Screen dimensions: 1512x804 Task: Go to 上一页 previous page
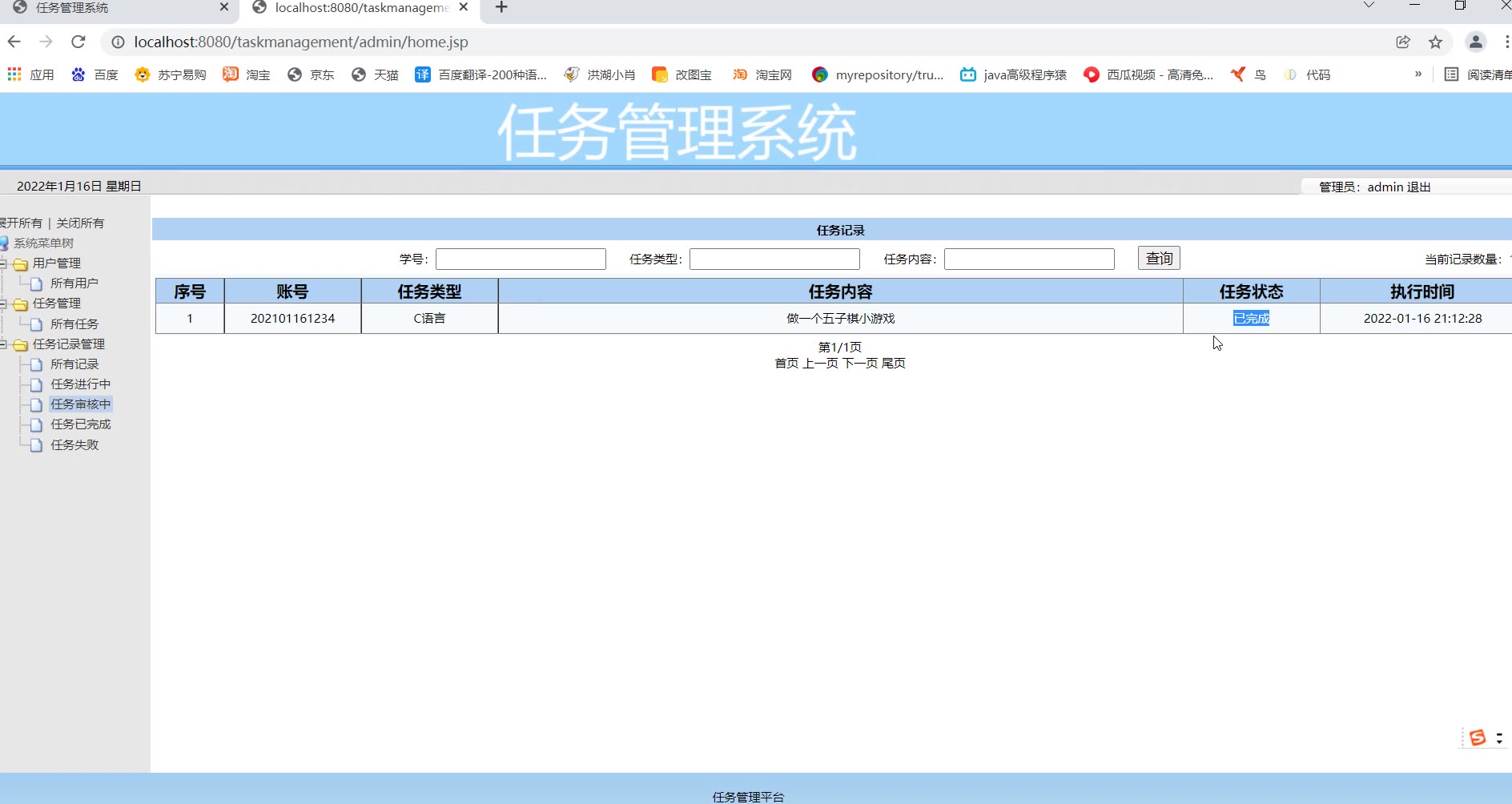coord(820,363)
